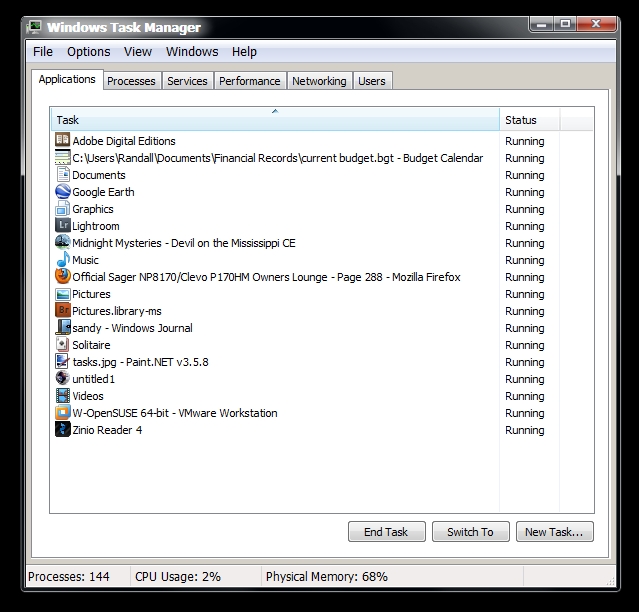Click the Zinio Reader 4 icon
The height and width of the screenshot is (612, 639).
[62, 429]
